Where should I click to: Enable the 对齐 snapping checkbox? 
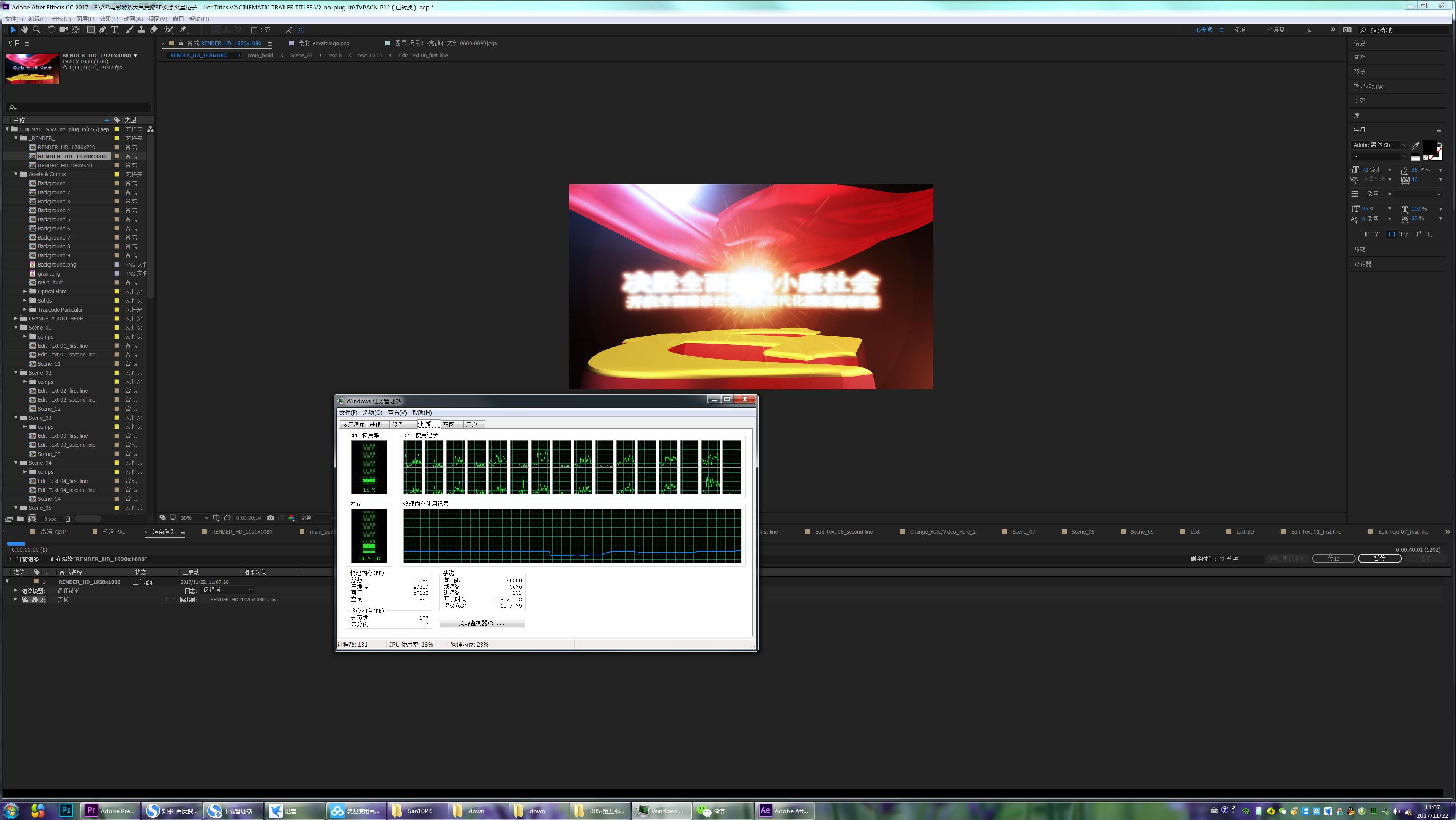[x=254, y=30]
